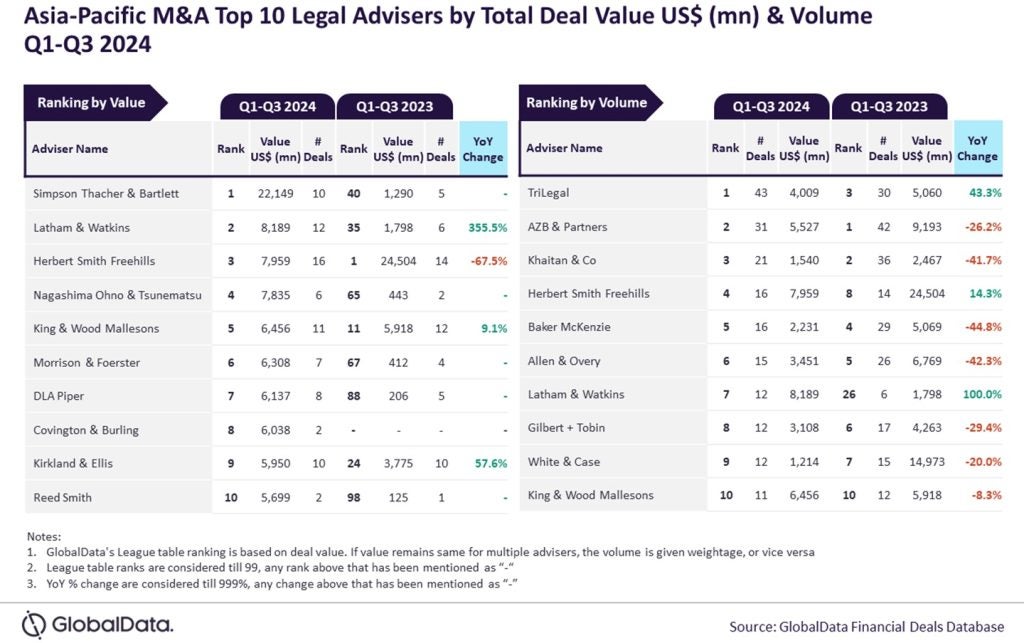
Task: Click Q1-Q3 2024 tab in value table
Action: point(277,107)
